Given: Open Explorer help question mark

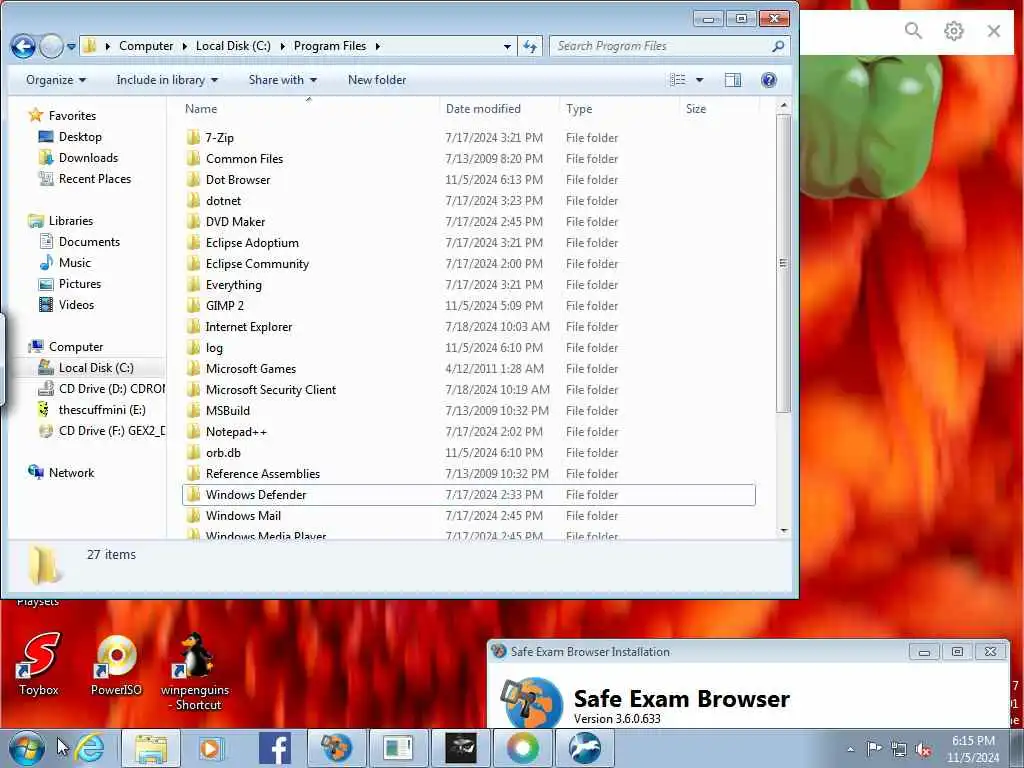Looking at the screenshot, I should click(x=769, y=80).
